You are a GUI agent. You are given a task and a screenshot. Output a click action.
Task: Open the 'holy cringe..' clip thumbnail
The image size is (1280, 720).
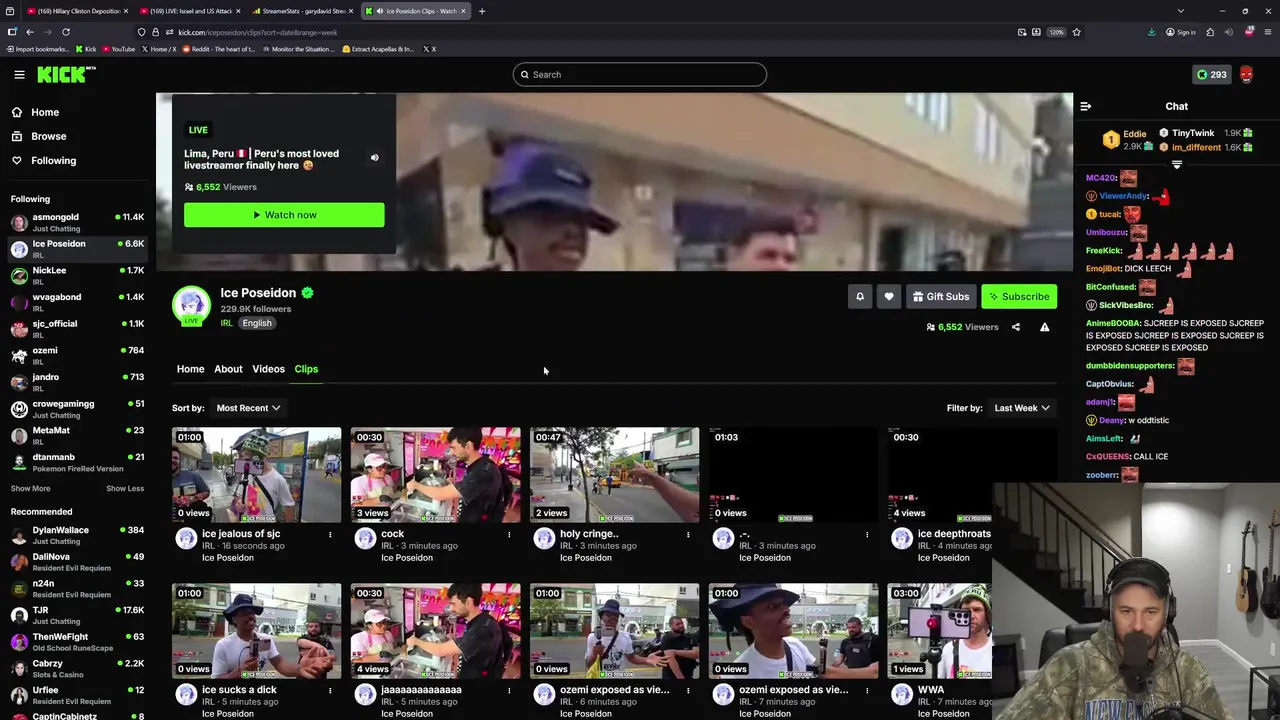tap(614, 475)
